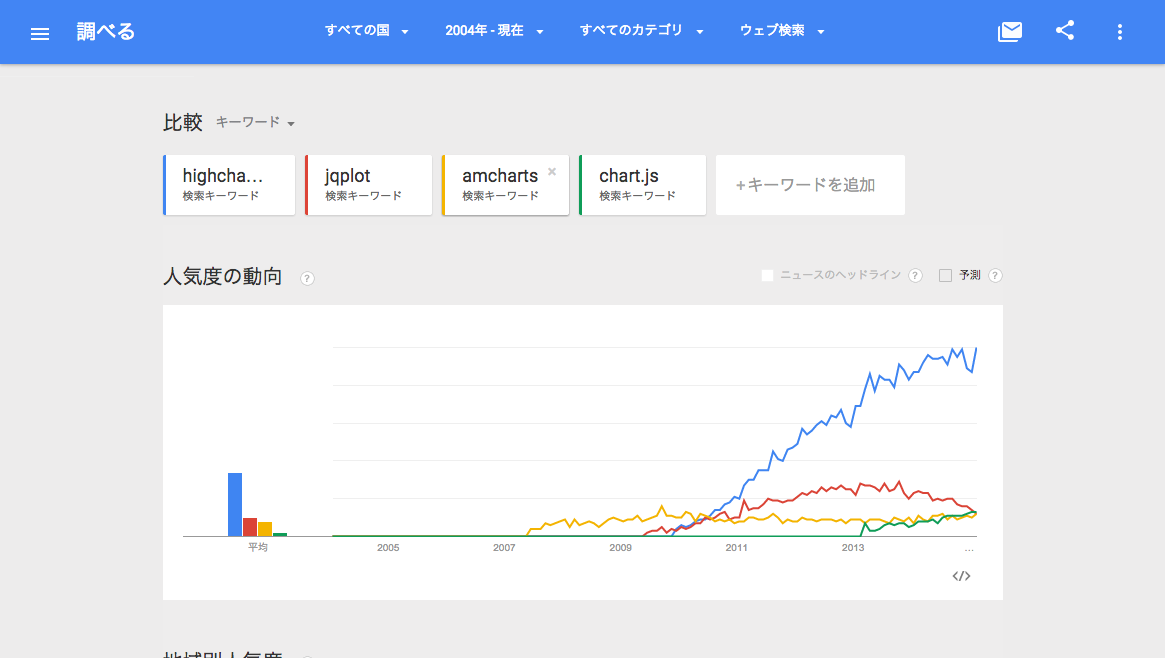Open the 人気度の動向 help icon
This screenshot has height=658, width=1165.
(x=306, y=277)
